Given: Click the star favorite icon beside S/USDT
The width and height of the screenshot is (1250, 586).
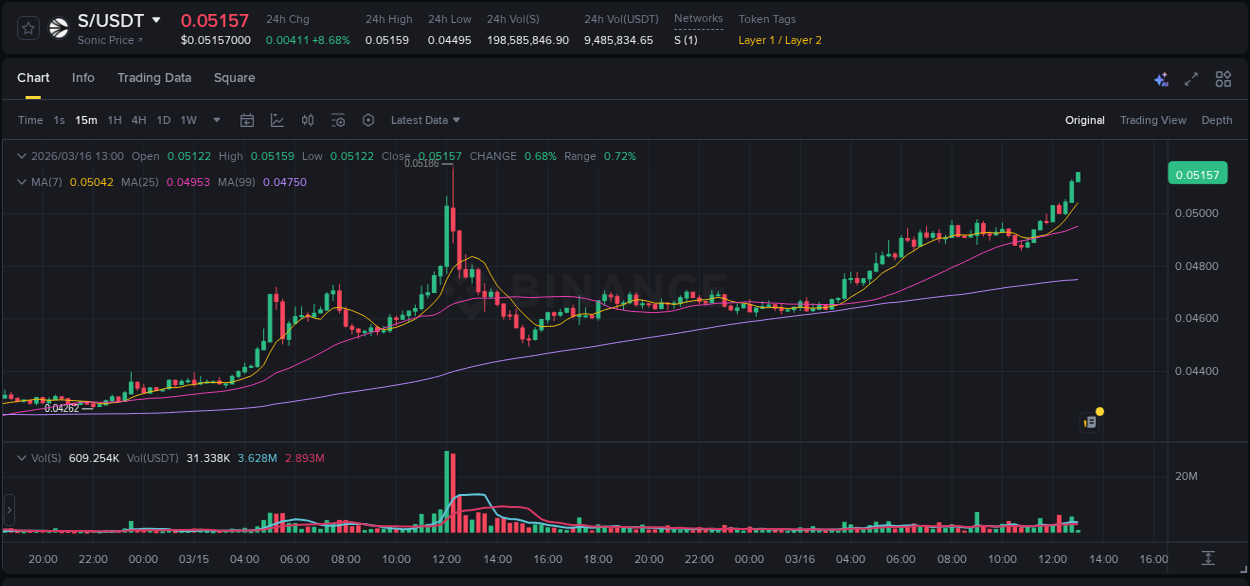Looking at the screenshot, I should pos(27,28).
